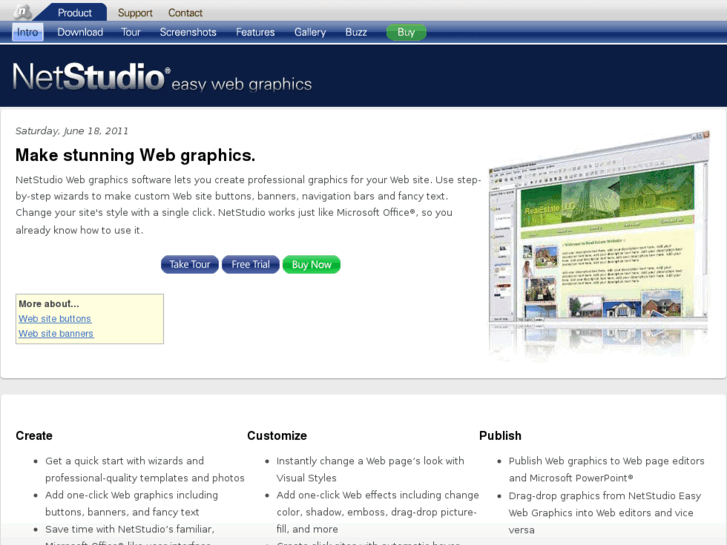Click bullet 'Add one-click Web graphics including'
This screenshot has width=727, height=545.
[131, 503]
